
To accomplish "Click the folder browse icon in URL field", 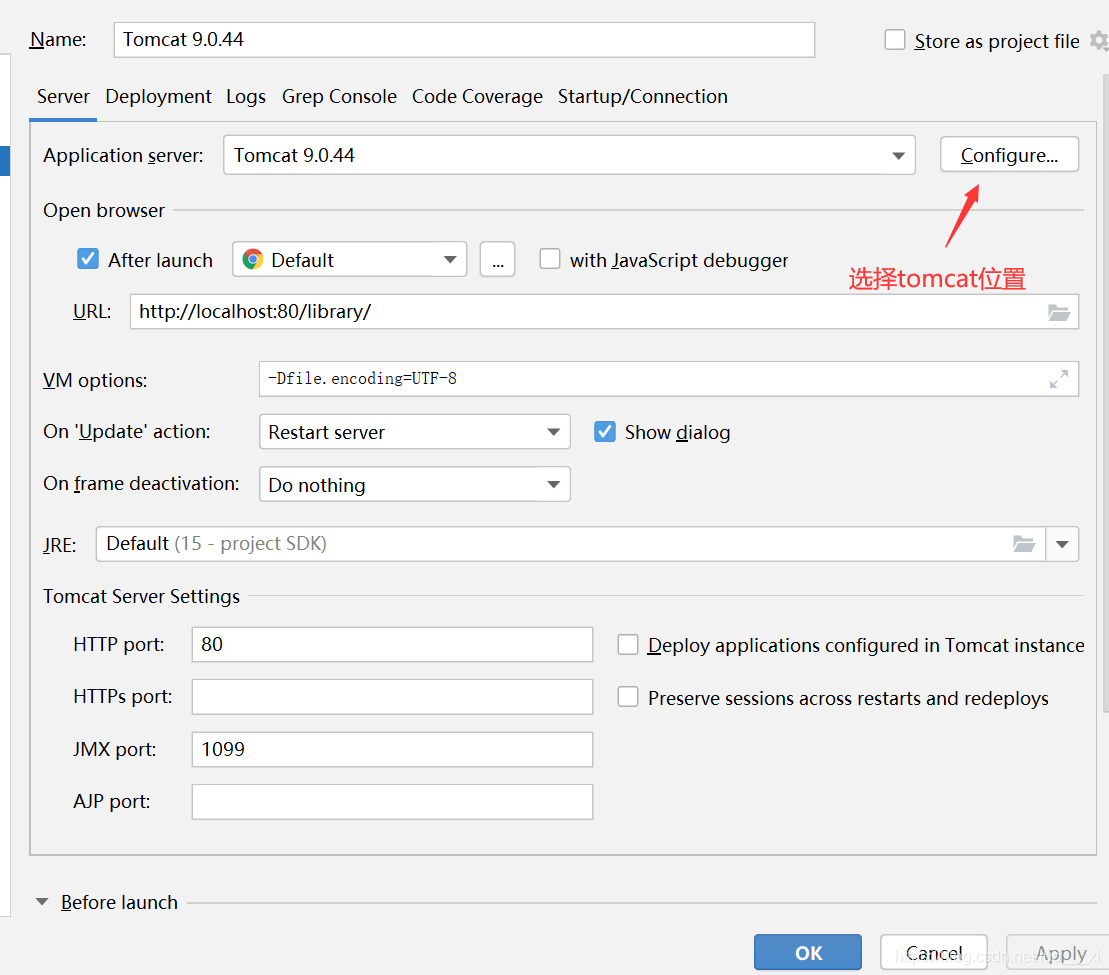I will point(1058,313).
